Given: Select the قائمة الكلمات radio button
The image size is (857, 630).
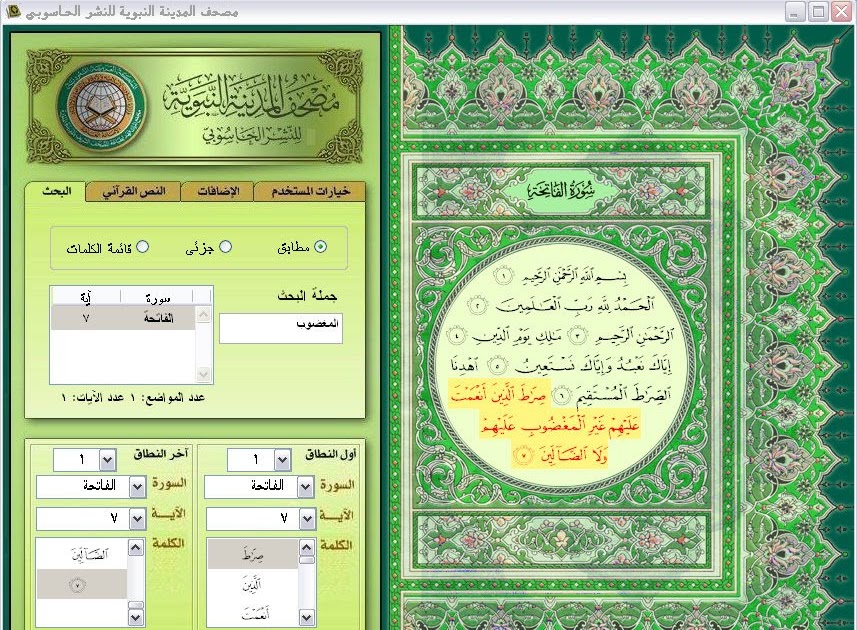Looking at the screenshot, I should (x=143, y=247).
